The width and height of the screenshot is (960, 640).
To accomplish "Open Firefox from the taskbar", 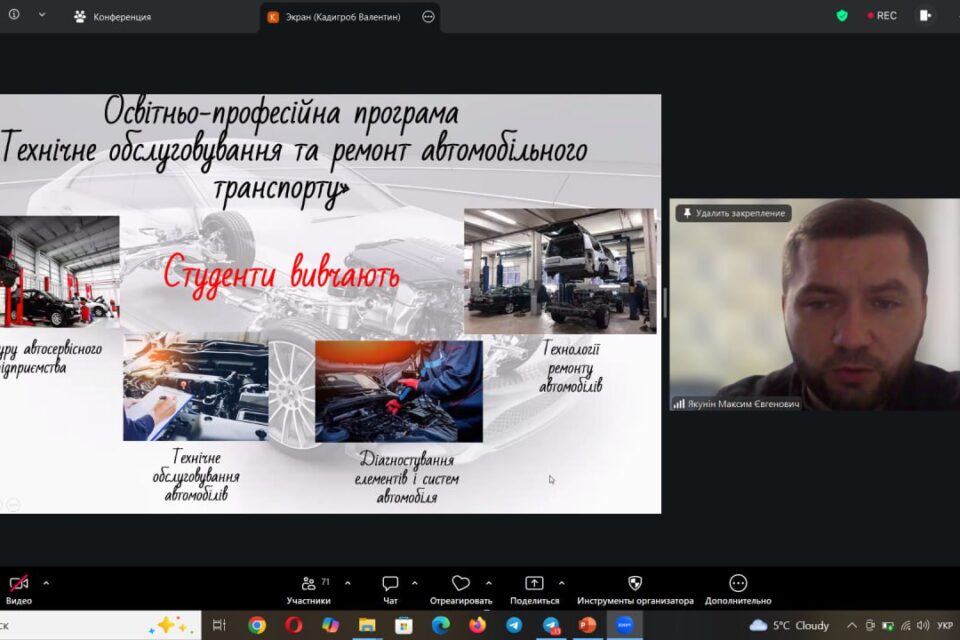I will 478,625.
